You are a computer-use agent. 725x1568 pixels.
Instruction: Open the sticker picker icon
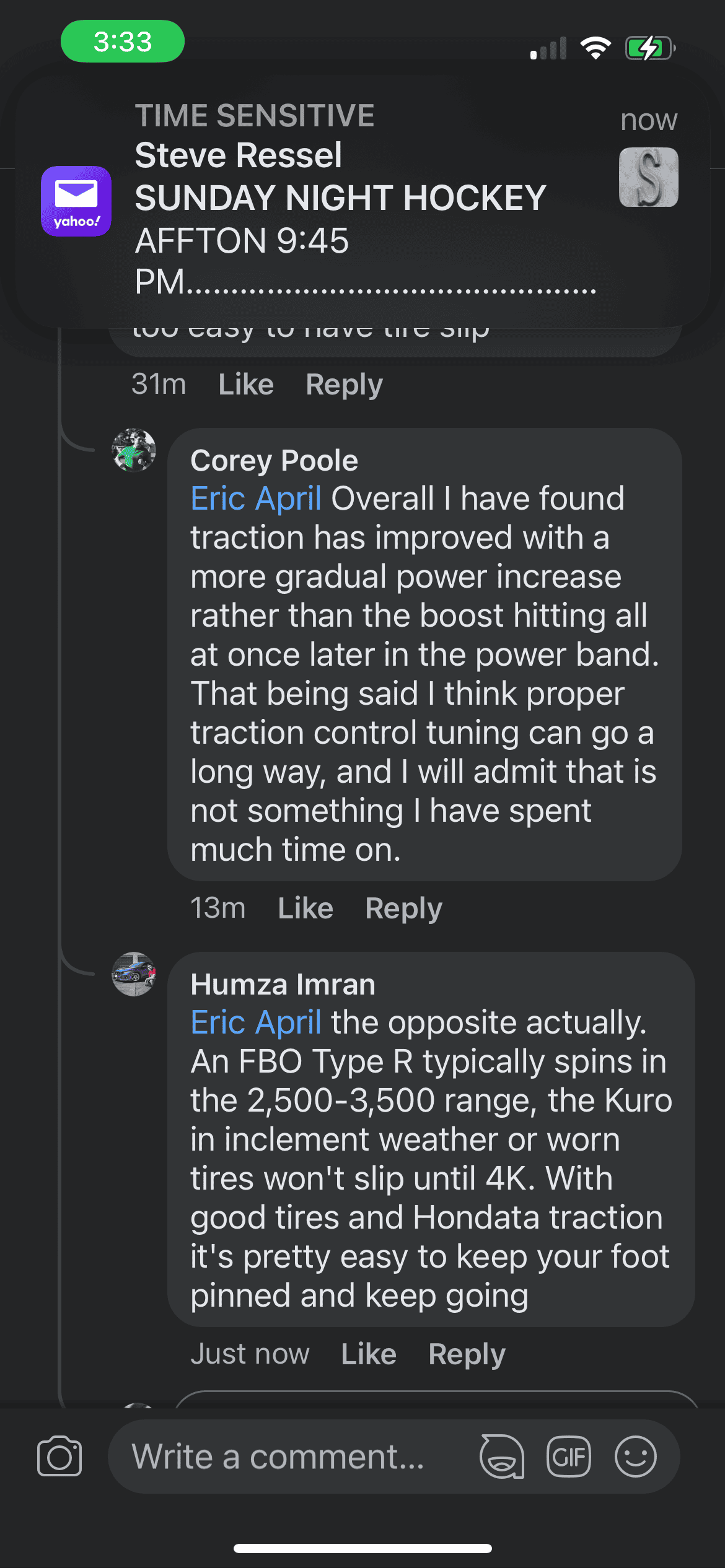(502, 1457)
